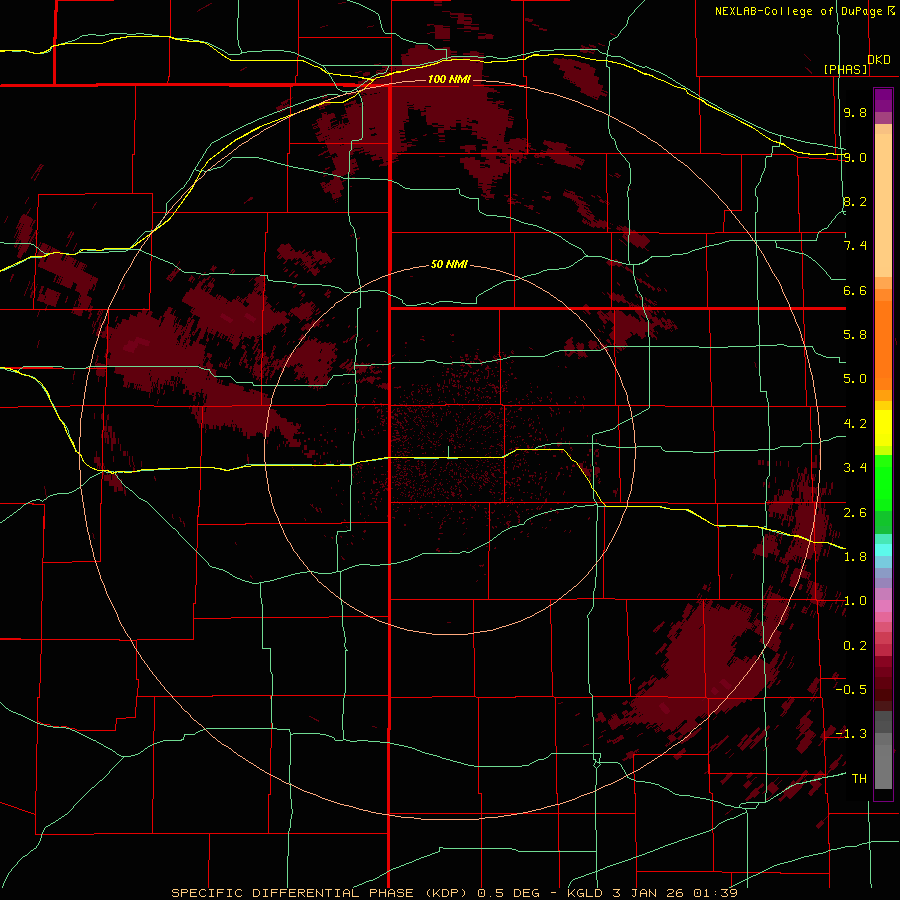Click the 4.2 scale value
Viewport: 900px width, 900px height.
[855, 424]
